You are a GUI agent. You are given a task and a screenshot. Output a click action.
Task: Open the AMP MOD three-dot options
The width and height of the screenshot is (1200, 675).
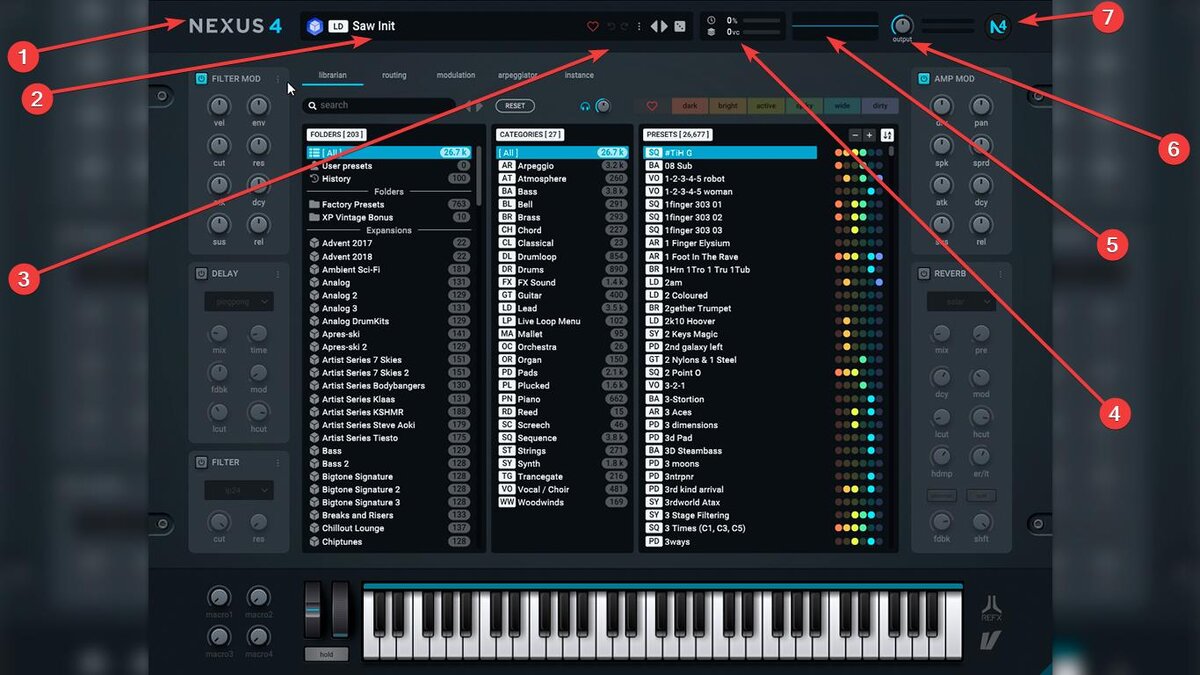pyautogui.click(x=1000, y=79)
